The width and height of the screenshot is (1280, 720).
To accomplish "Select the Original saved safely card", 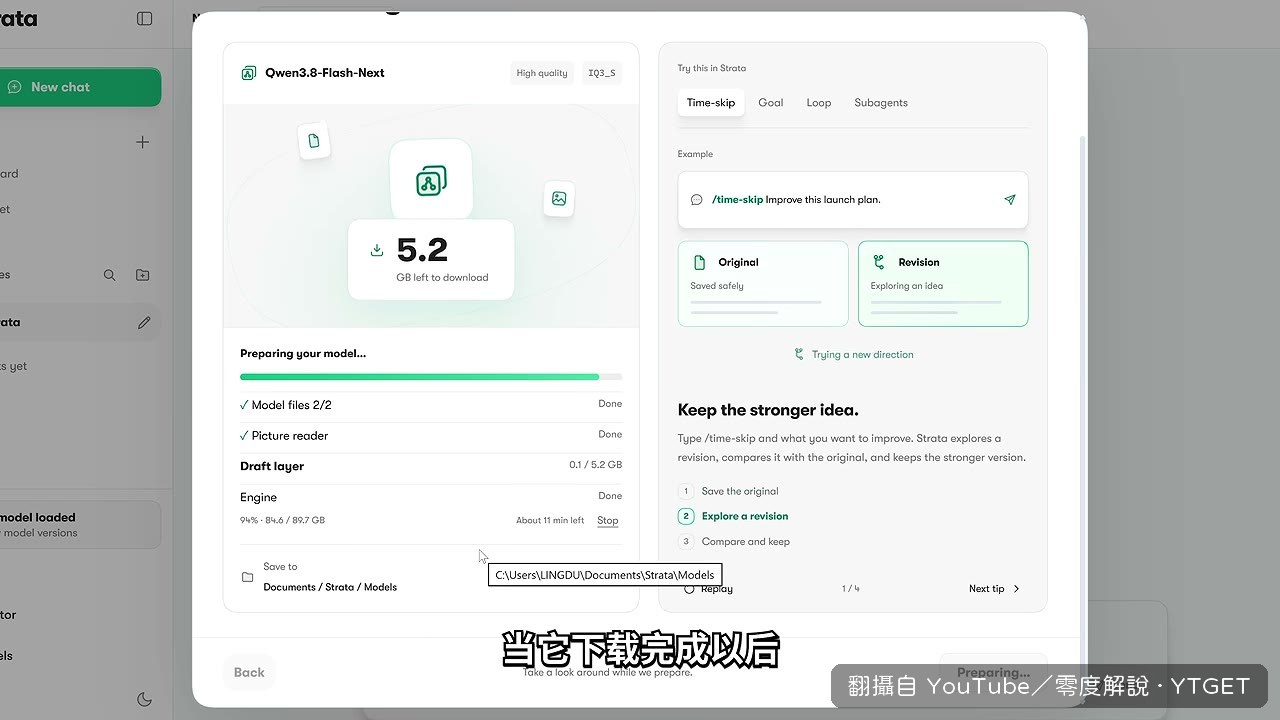I will click(763, 284).
